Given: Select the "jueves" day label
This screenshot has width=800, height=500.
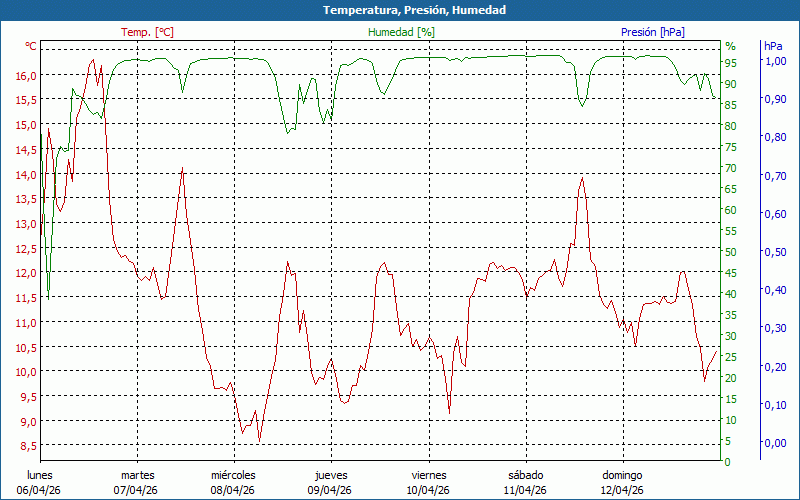Looking at the screenshot, I should [331, 475].
